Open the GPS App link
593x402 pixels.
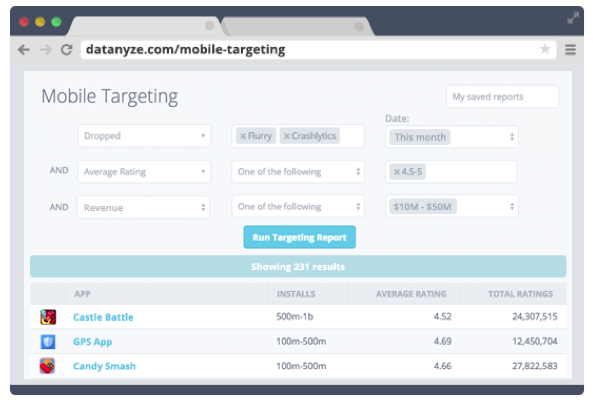point(93,341)
